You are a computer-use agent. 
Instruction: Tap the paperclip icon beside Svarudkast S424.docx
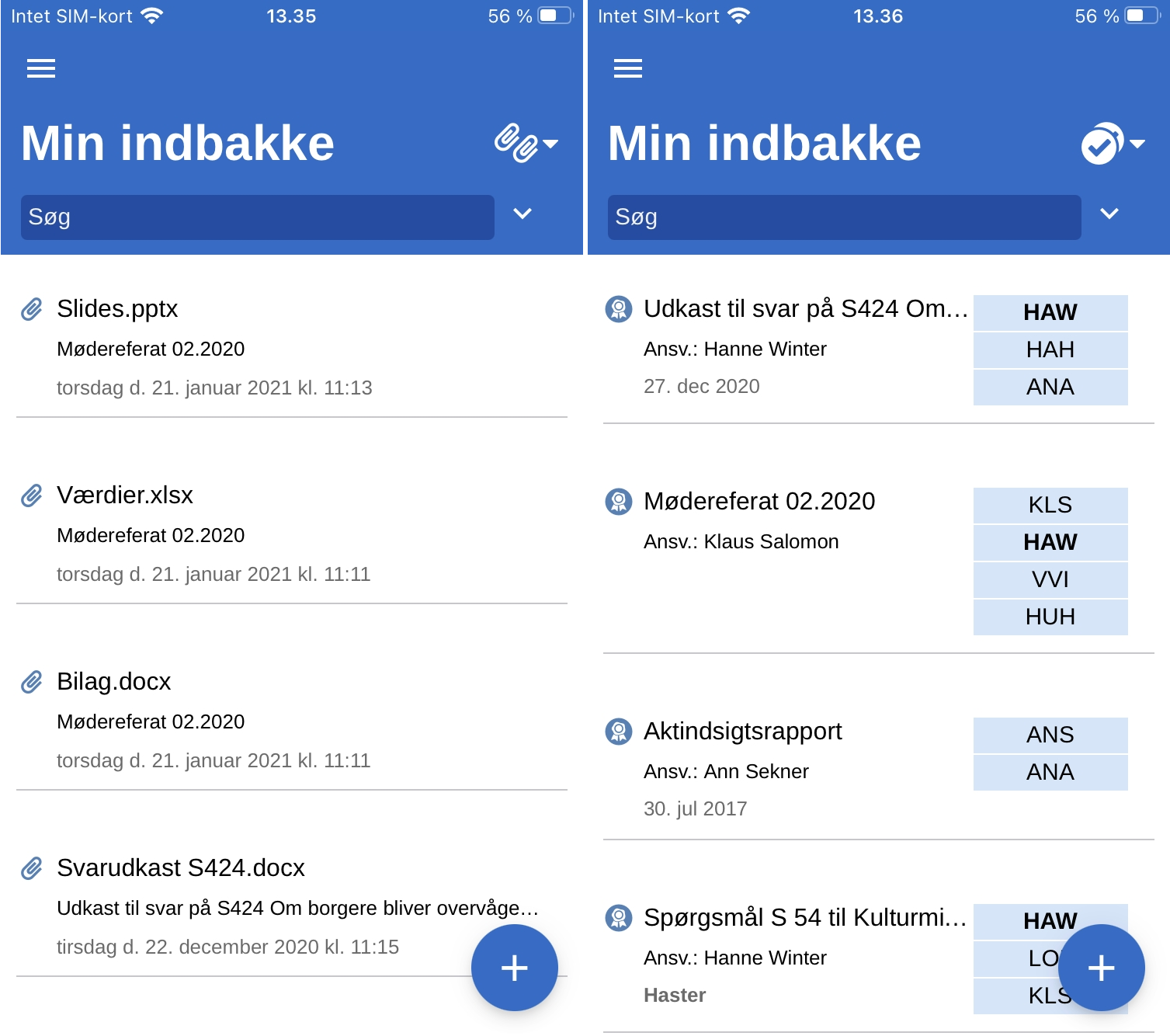[x=32, y=868]
